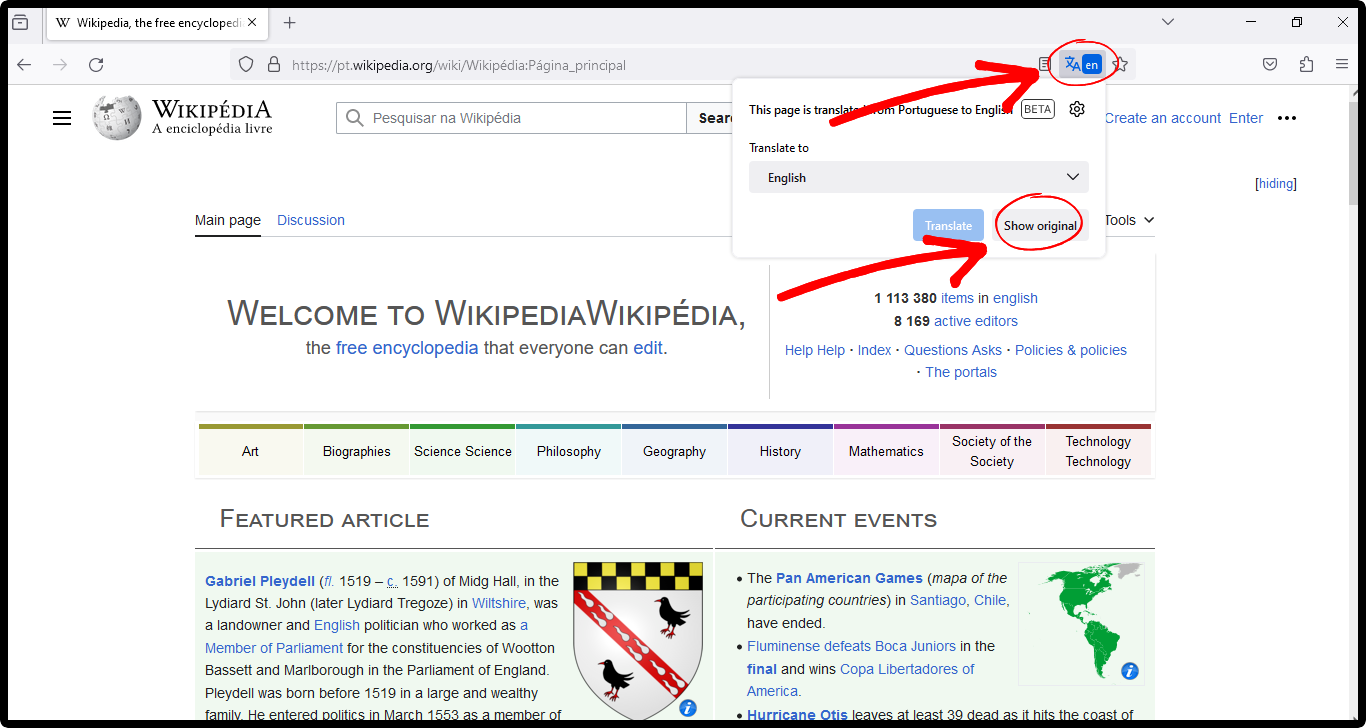Click the hiding link
The width and height of the screenshot is (1366, 728).
point(1276,183)
